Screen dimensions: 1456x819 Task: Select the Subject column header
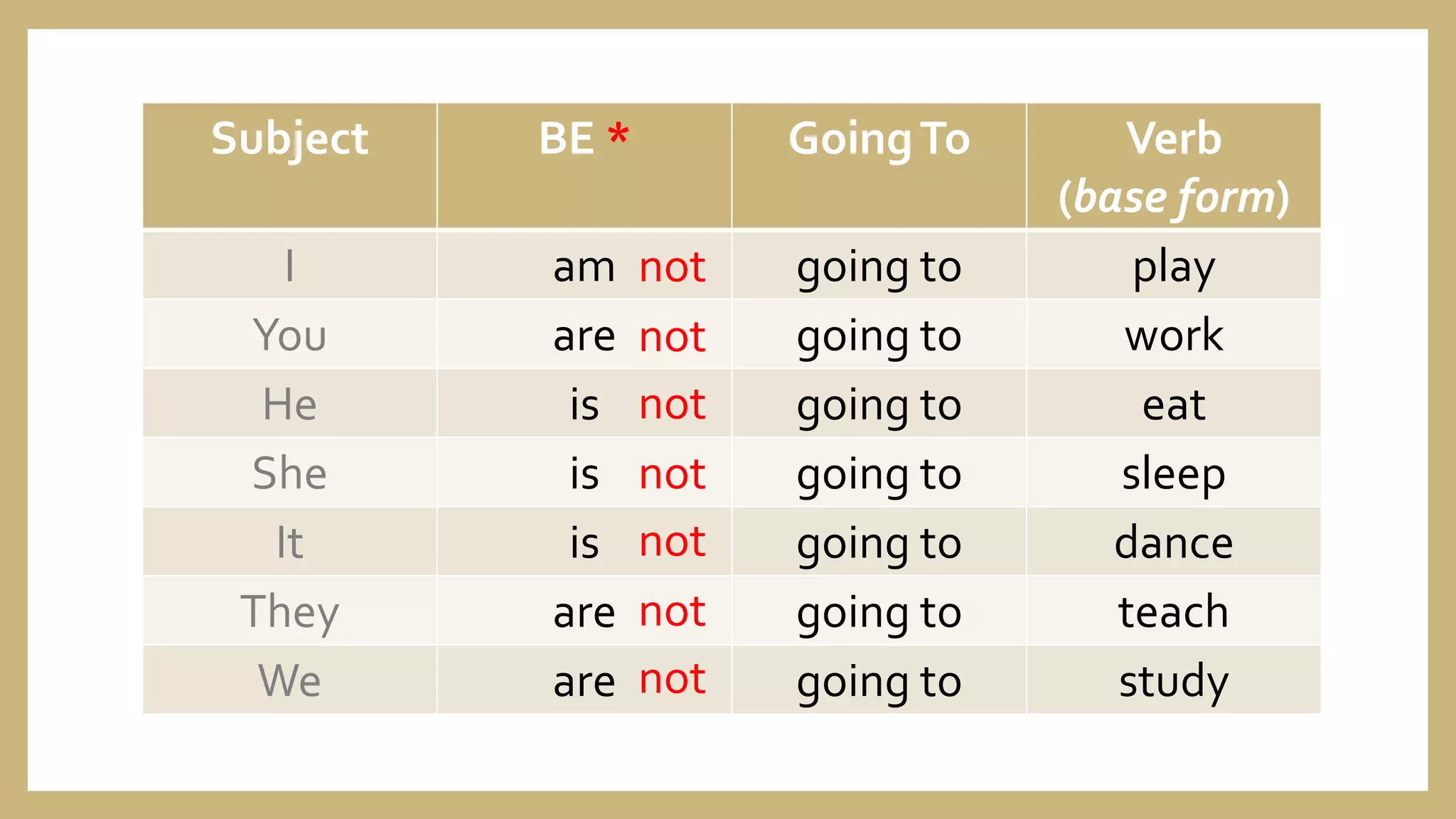[290, 166]
